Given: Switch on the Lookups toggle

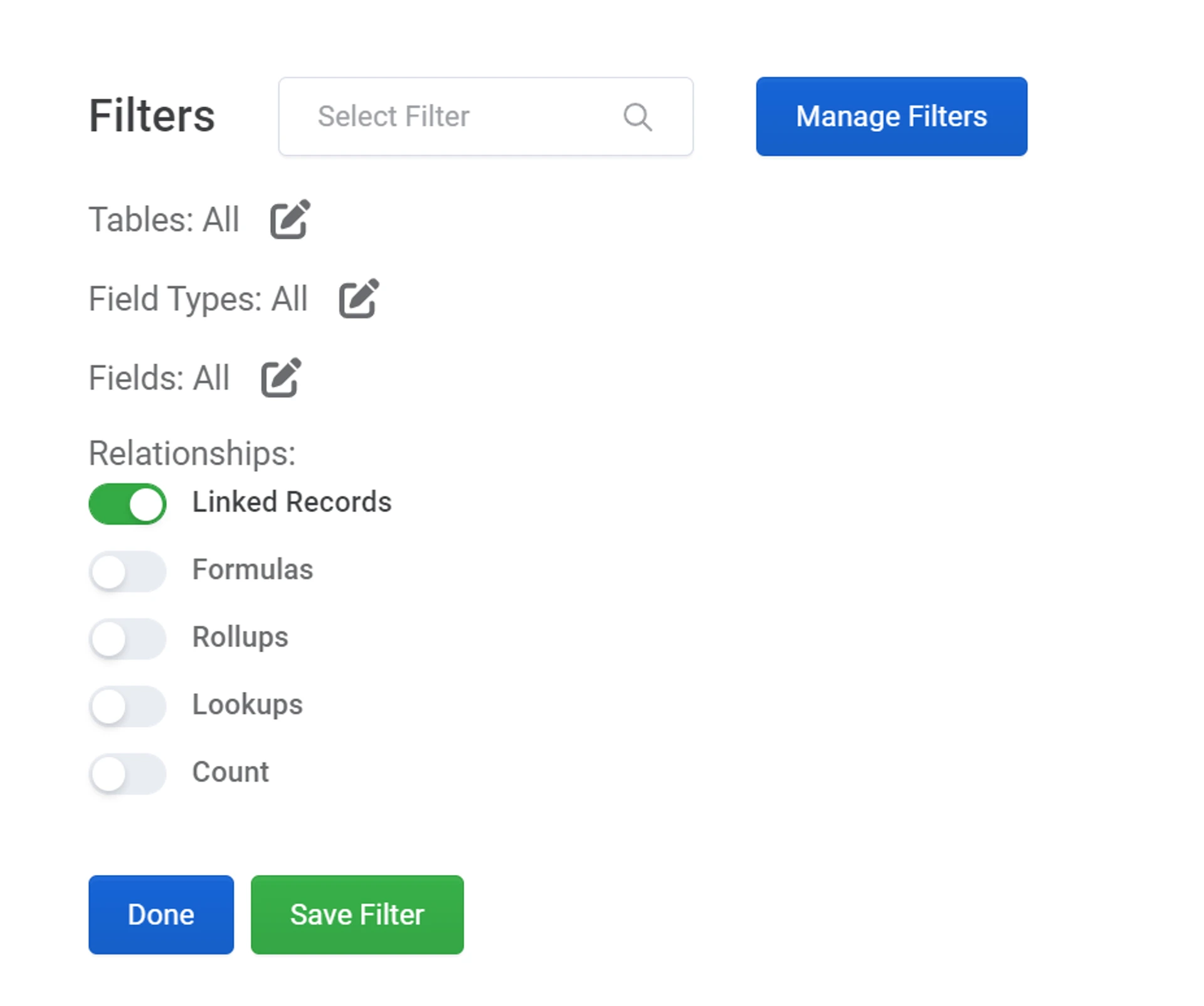Looking at the screenshot, I should tap(127, 706).
